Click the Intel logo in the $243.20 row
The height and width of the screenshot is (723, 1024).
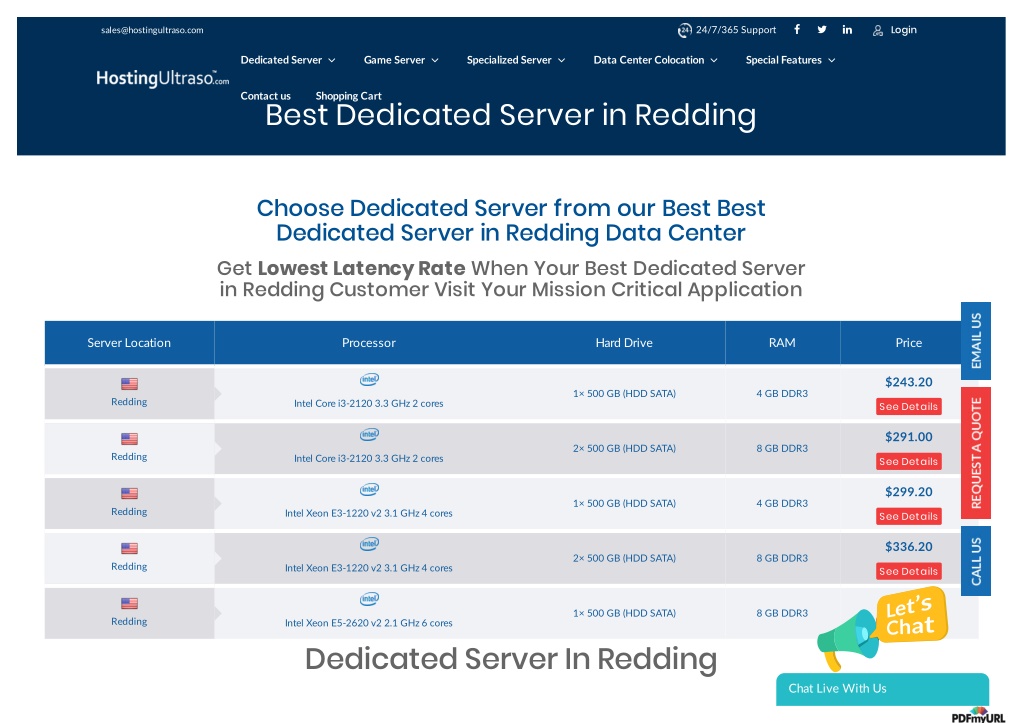[369, 379]
